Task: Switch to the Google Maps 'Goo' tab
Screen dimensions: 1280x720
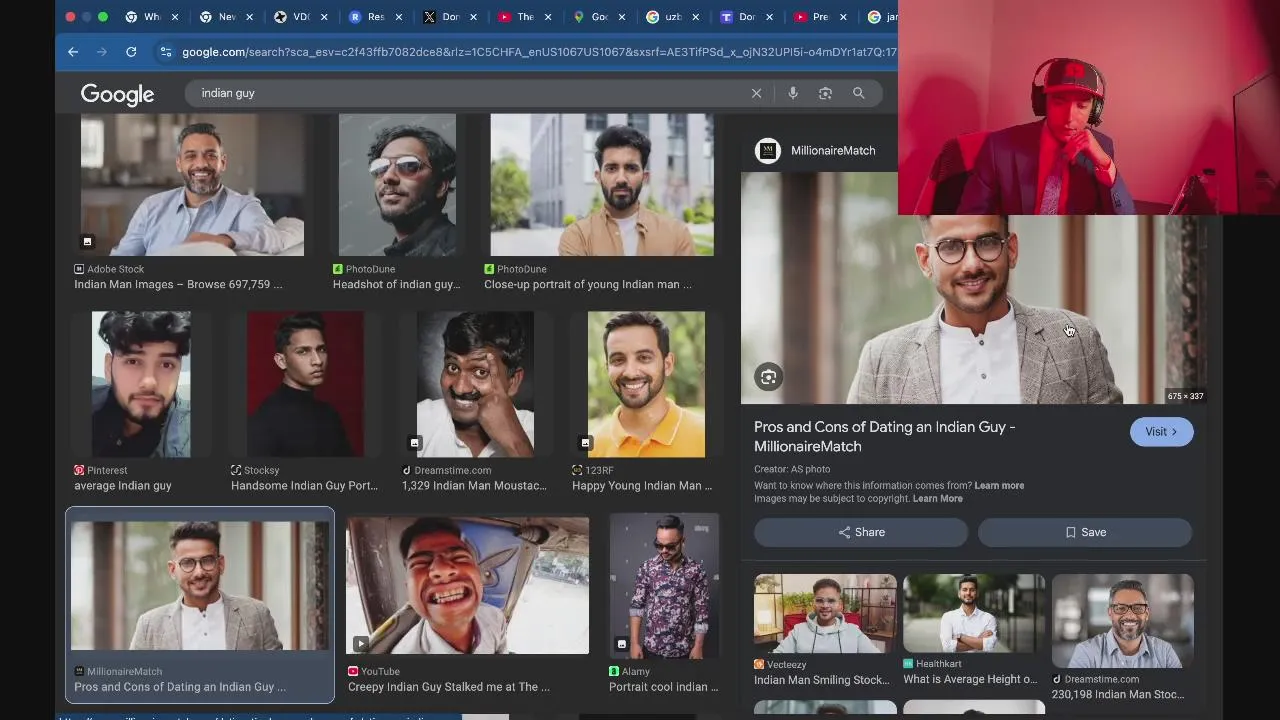Action: coord(599,17)
